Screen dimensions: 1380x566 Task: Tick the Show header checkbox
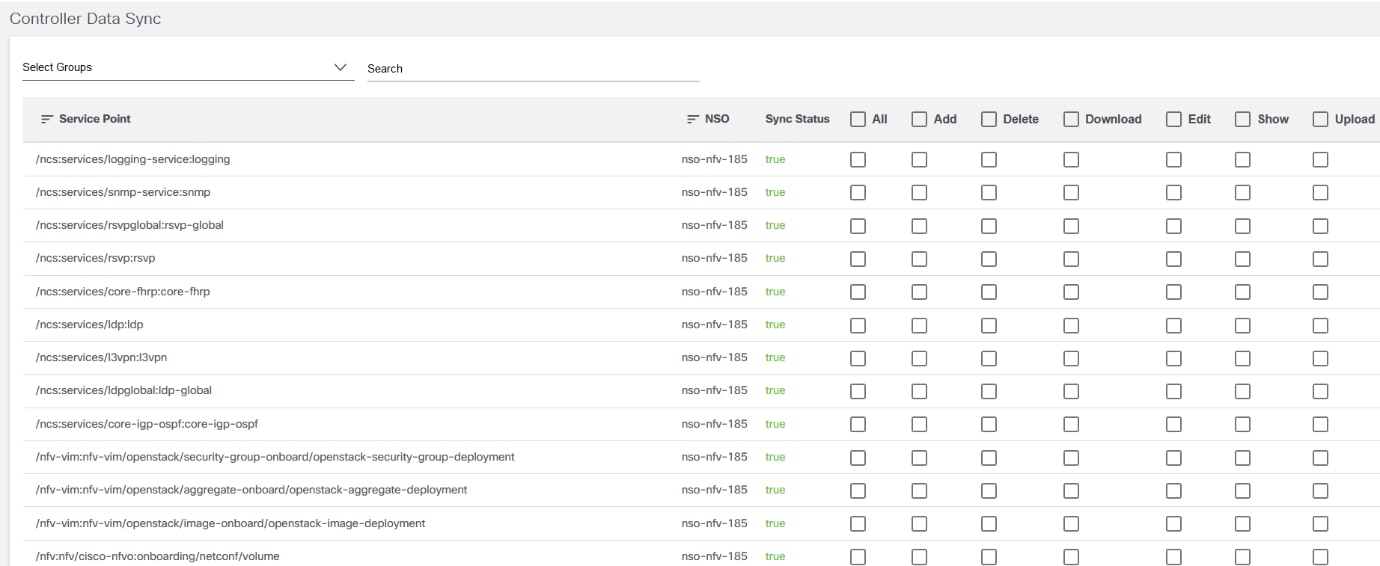1243,119
